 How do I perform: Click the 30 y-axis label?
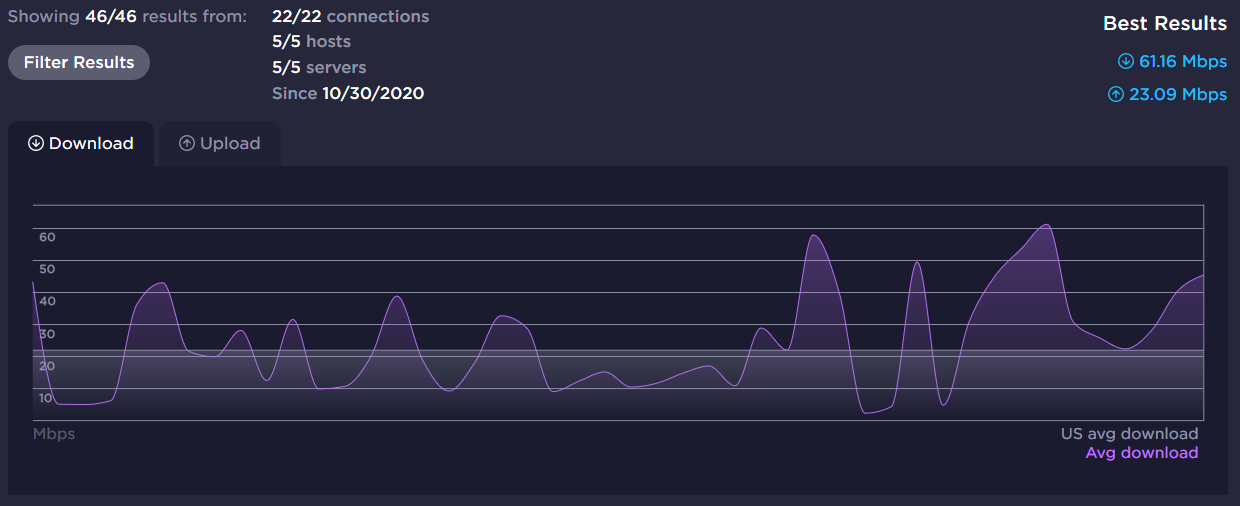point(47,334)
